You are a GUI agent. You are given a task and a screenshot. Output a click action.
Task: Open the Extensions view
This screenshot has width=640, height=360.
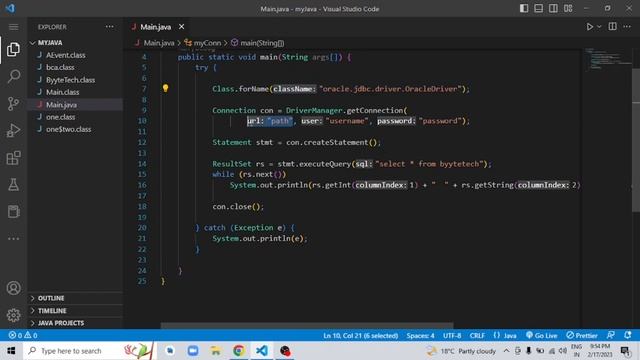13,158
